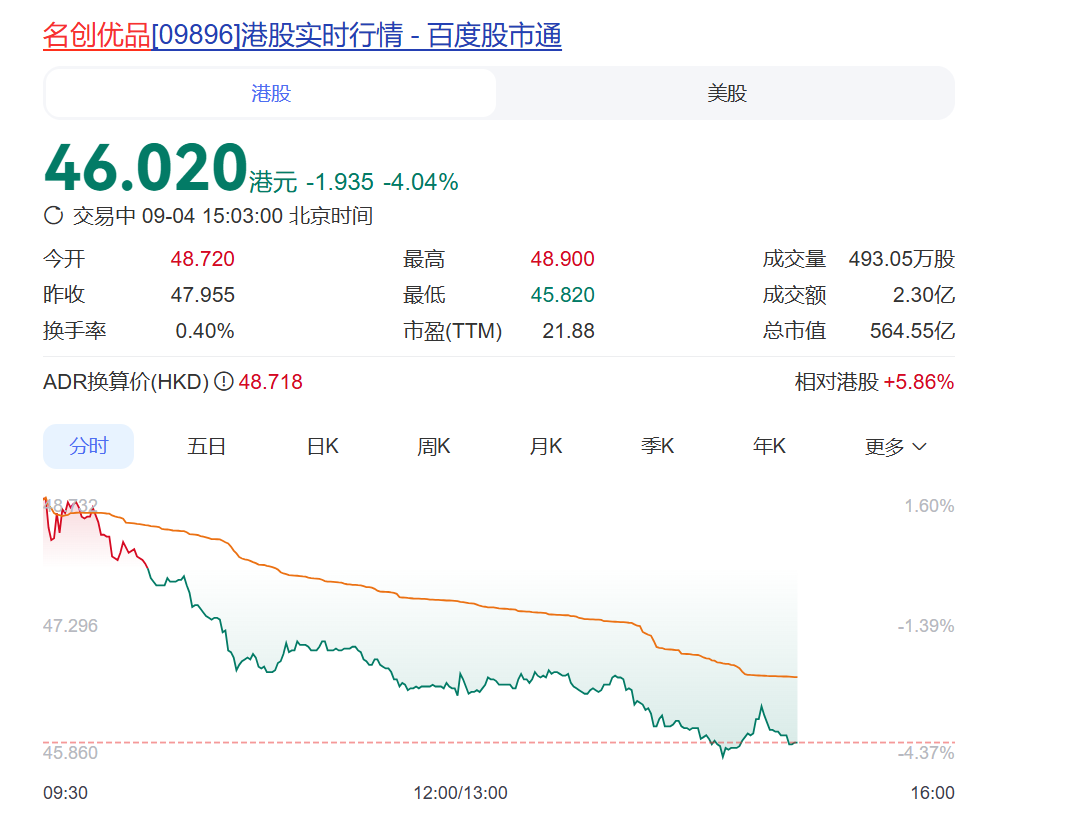Click the 总市值 value 564.55亿
Screen dimensions: 1071x825
click(912, 331)
